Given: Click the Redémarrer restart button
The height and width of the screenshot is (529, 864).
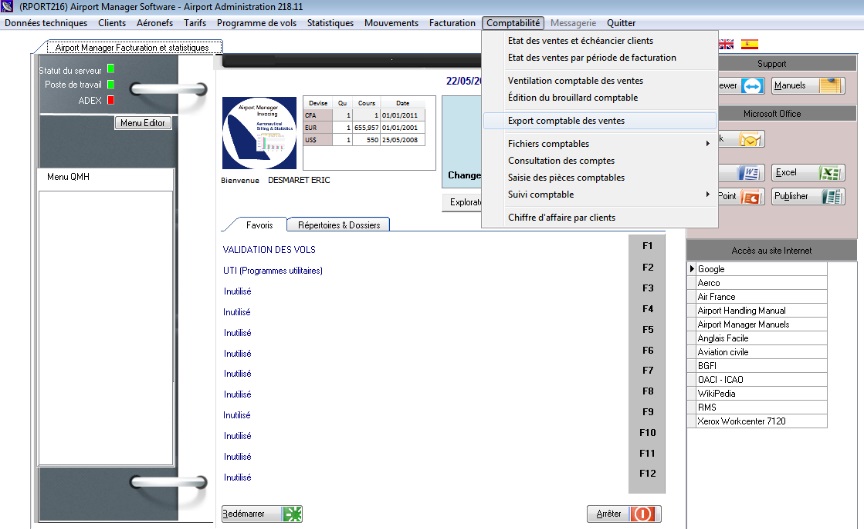Looking at the screenshot, I should (260, 514).
